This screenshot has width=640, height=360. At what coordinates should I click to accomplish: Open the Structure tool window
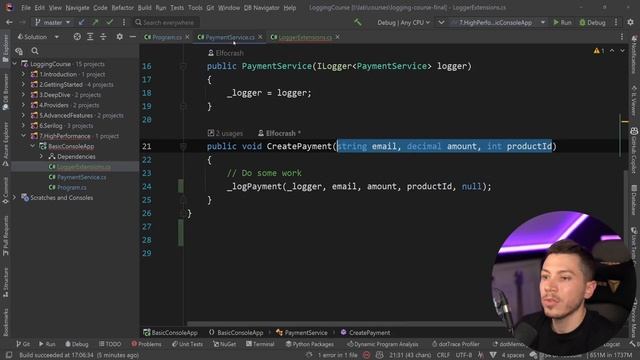tap(5, 282)
